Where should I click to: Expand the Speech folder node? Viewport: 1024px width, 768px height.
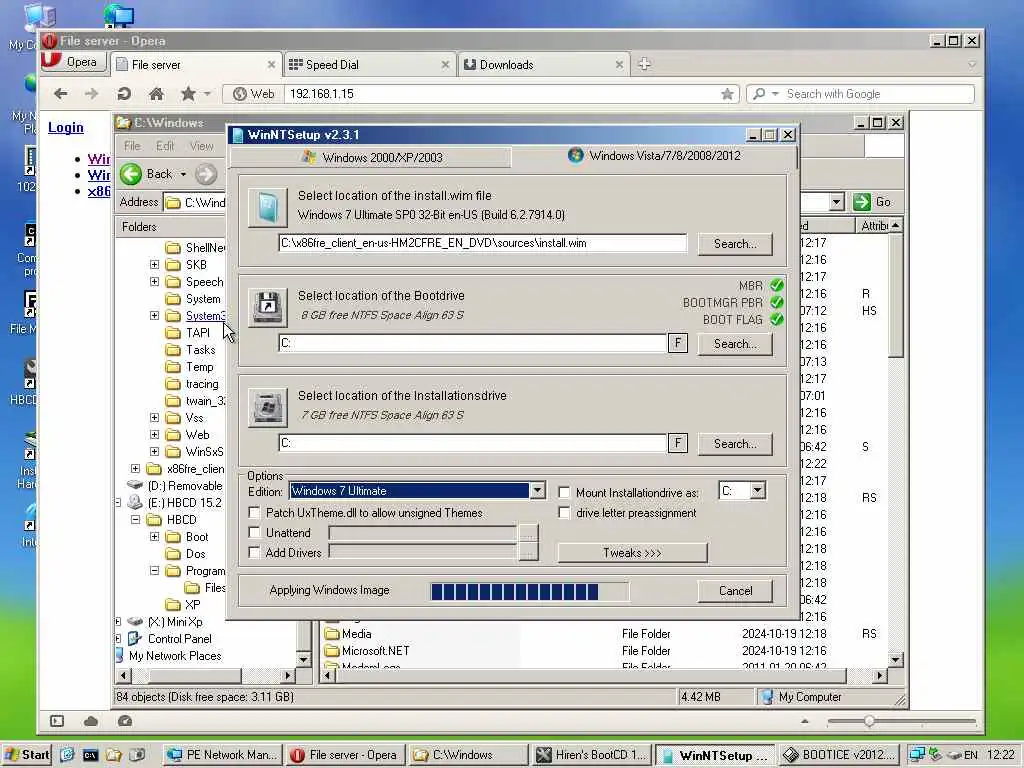tap(154, 281)
